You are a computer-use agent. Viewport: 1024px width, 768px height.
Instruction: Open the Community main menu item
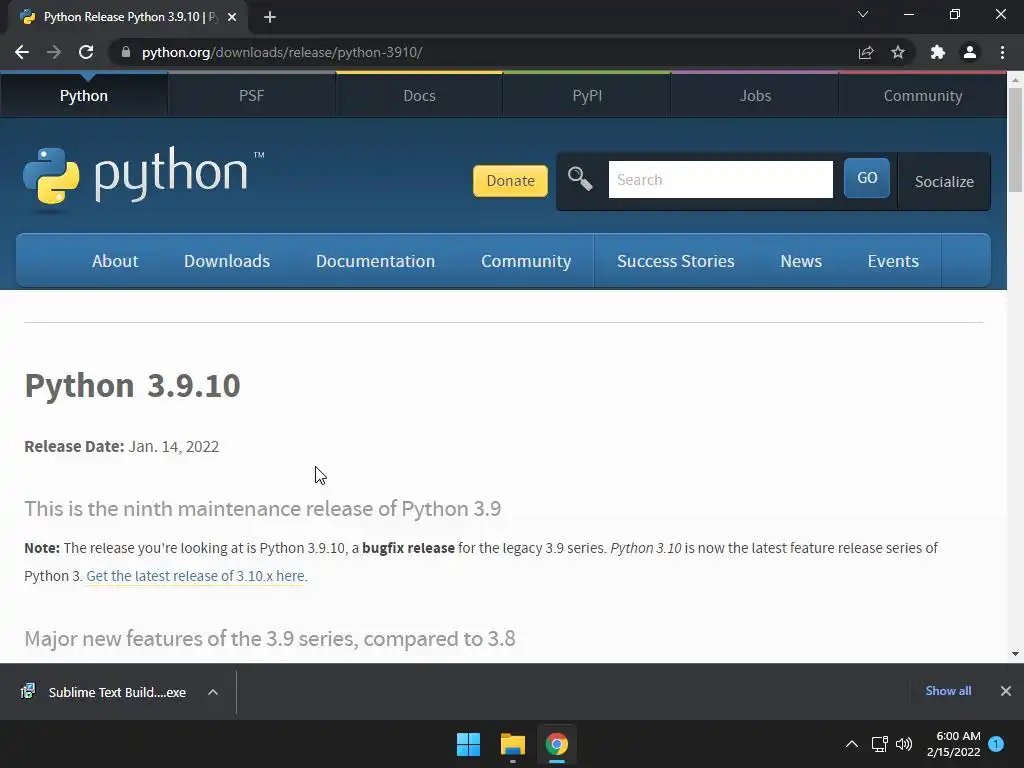526,261
